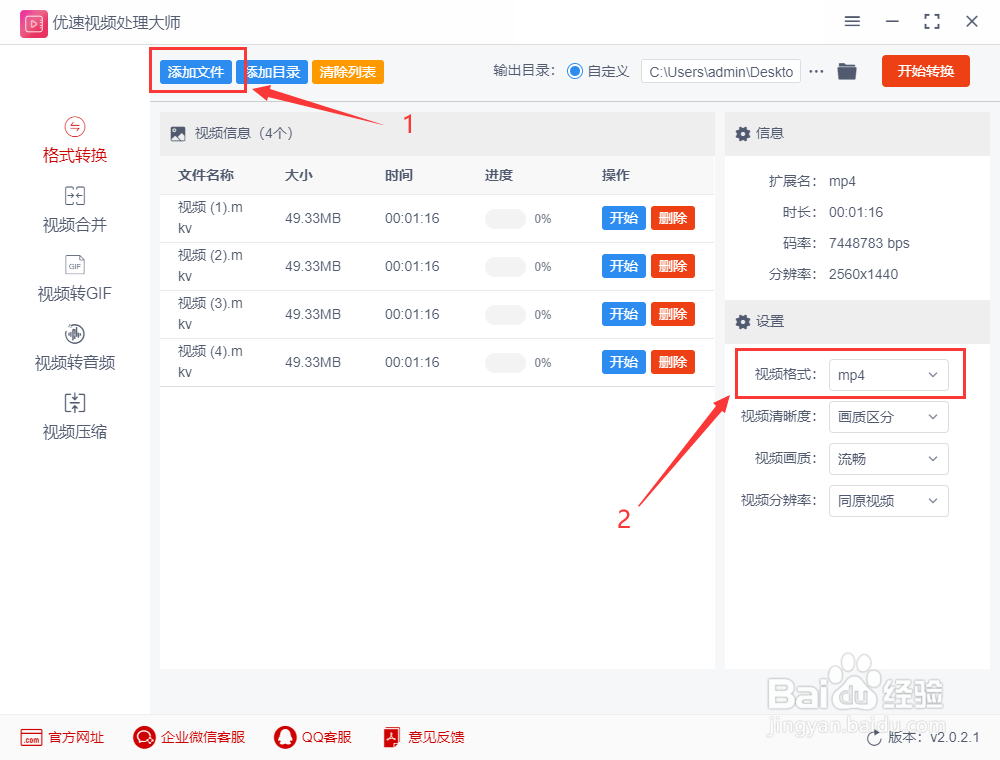Open the 视频分辨率 resolution dropdown
This screenshot has width=1000, height=760.
pyautogui.click(x=888, y=500)
